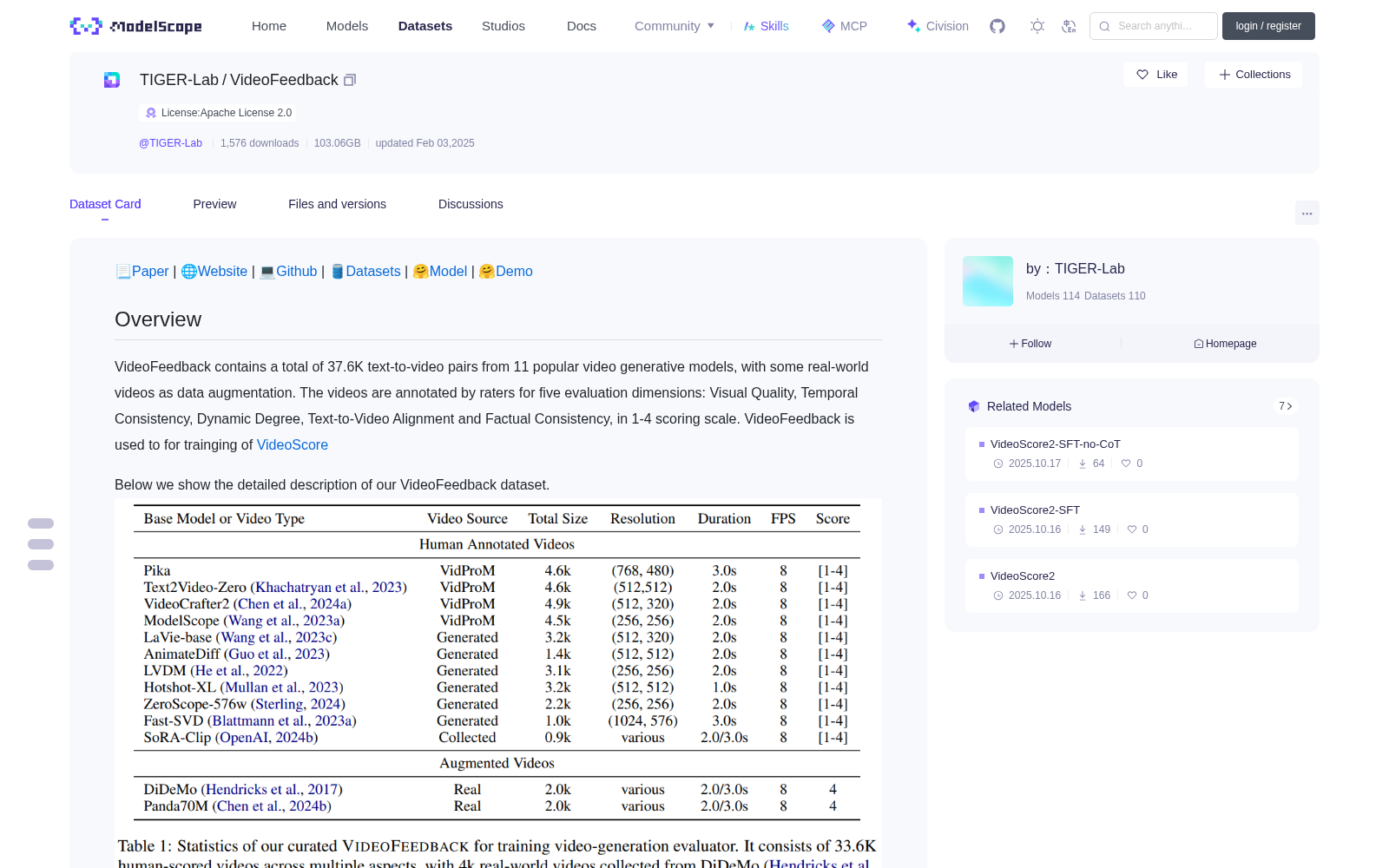Expand the Related Models list arrow

coord(1286,406)
